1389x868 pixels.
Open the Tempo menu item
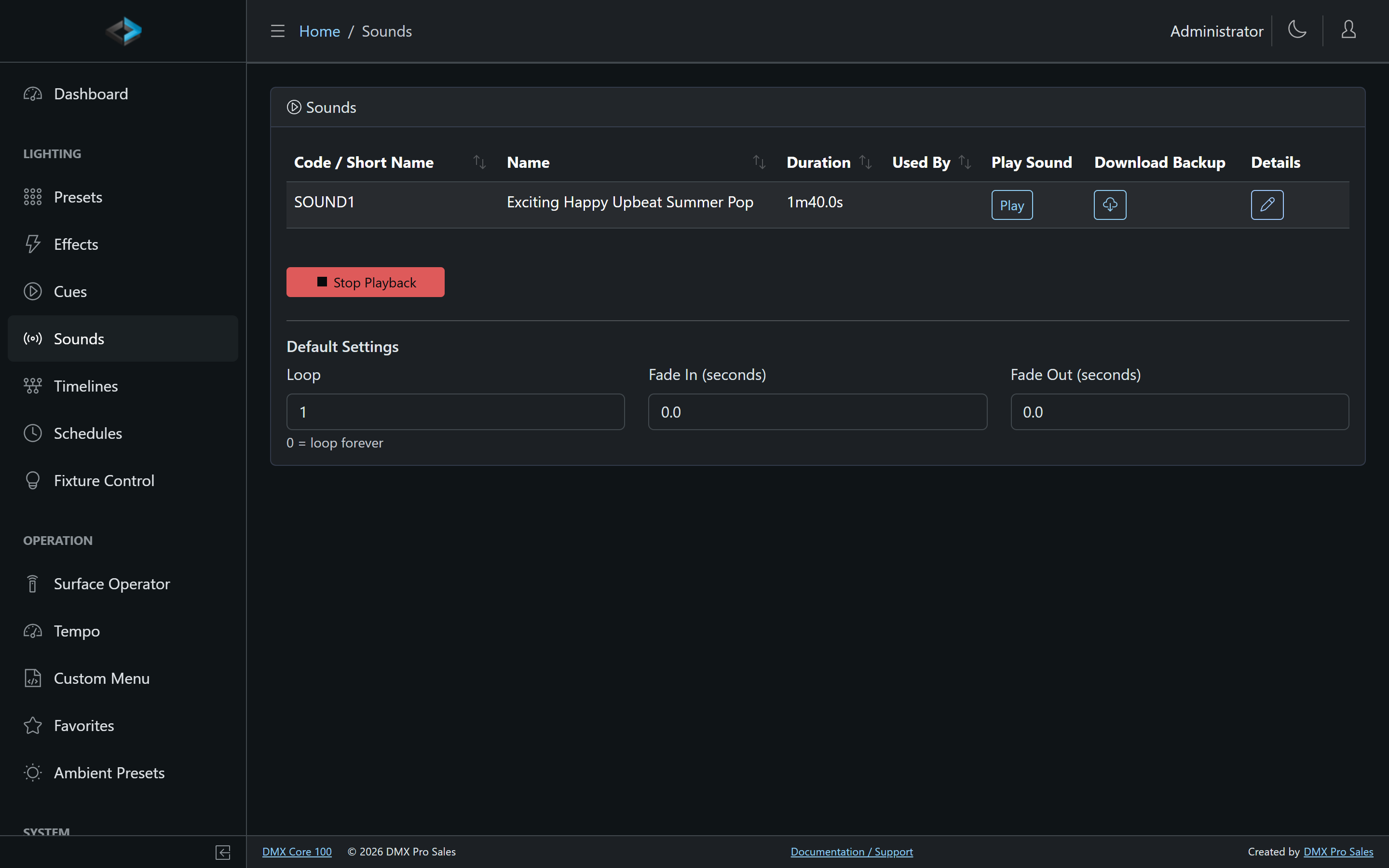123,631
